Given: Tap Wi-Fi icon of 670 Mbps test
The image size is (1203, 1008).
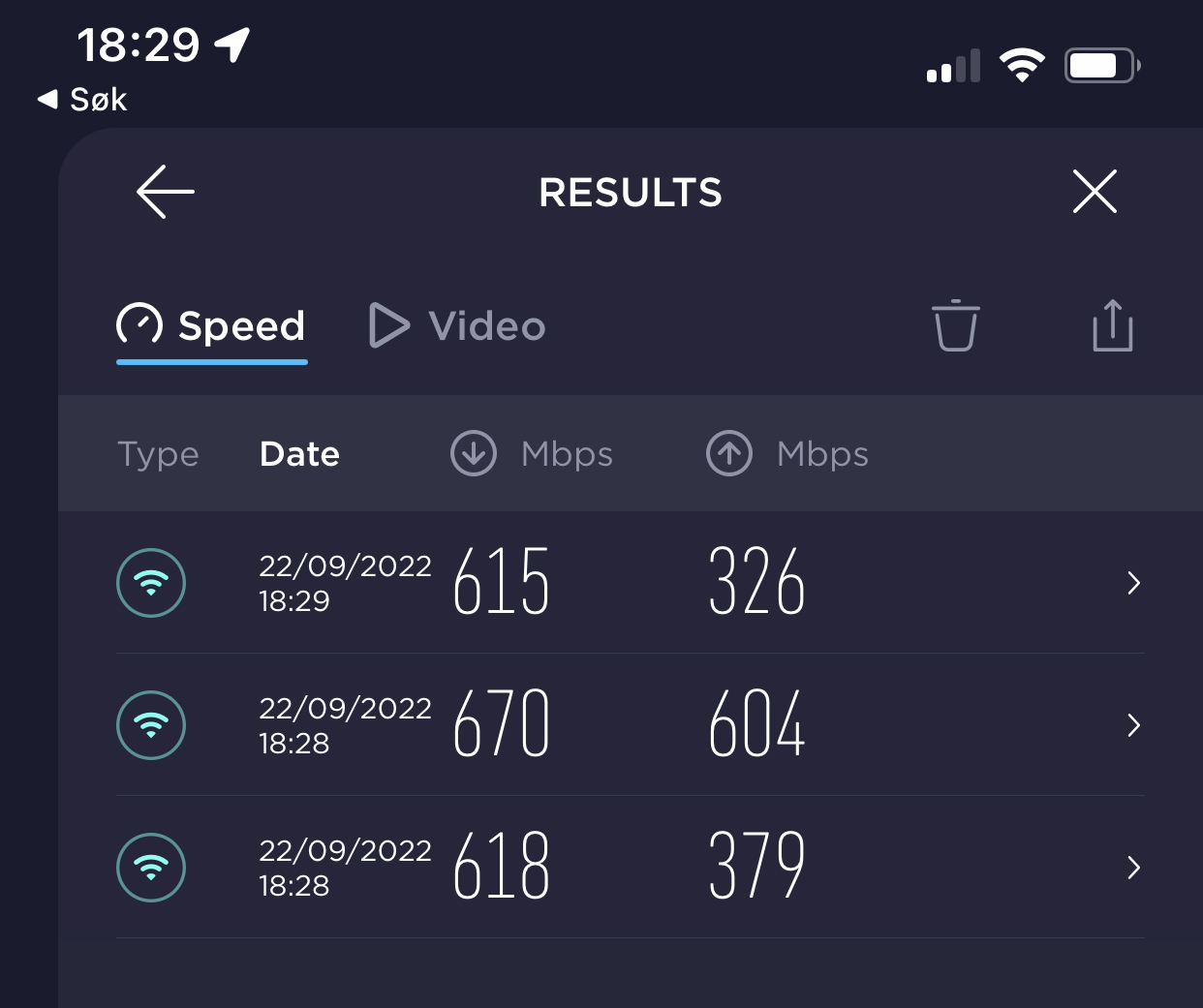Looking at the screenshot, I should pyautogui.click(x=151, y=725).
